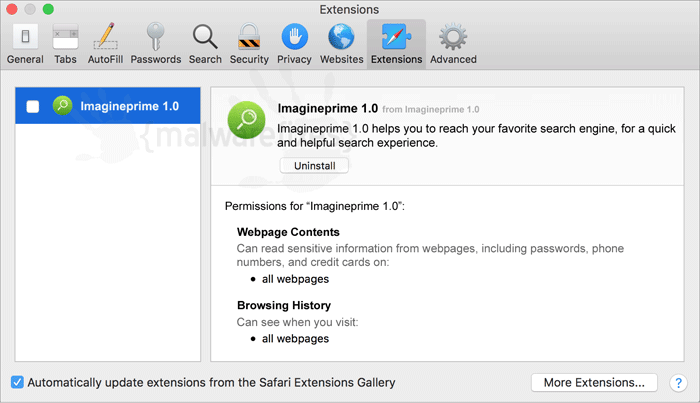This screenshot has width=700, height=403.
Task: Click the 'from Imagineprime 1.0' label
Action: click(431, 109)
